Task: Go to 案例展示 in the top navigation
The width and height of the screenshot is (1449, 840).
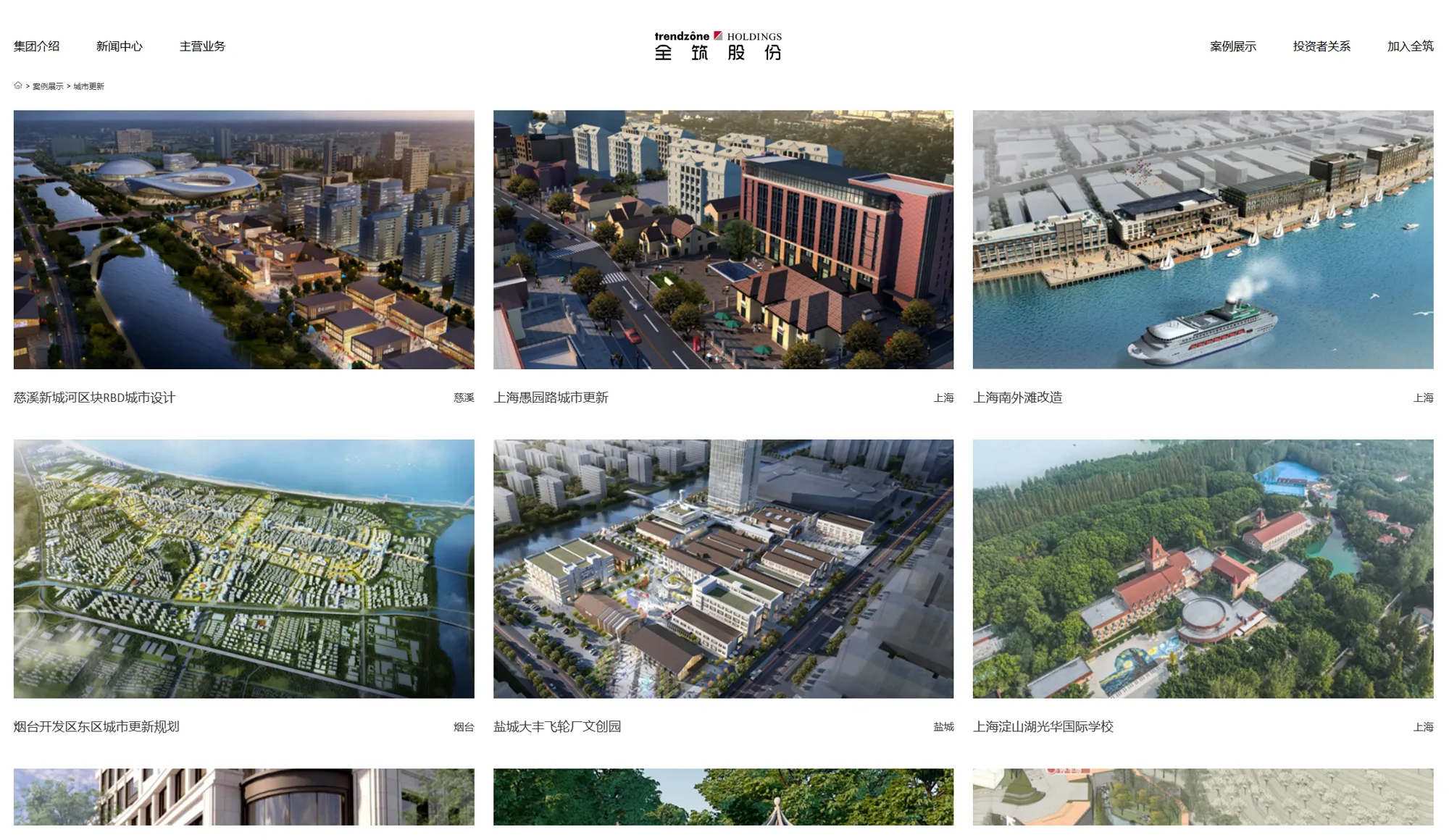Action: 1233,46
